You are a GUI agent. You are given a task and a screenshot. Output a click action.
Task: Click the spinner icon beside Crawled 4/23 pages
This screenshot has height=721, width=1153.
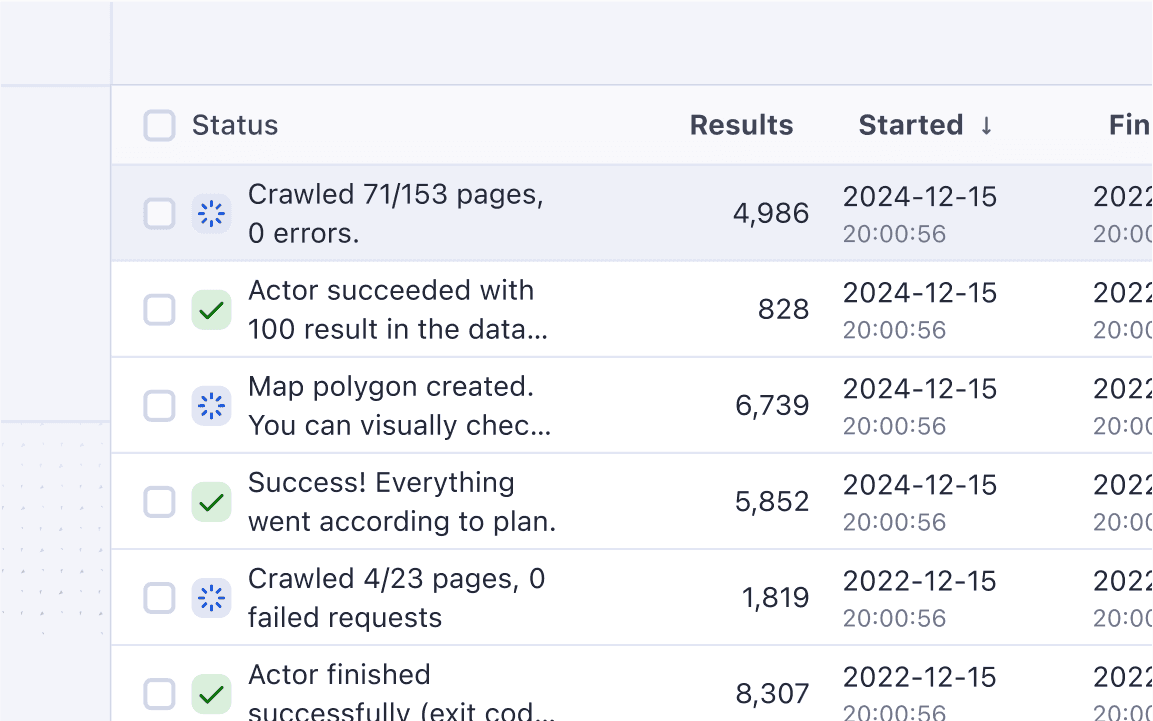coord(211,598)
